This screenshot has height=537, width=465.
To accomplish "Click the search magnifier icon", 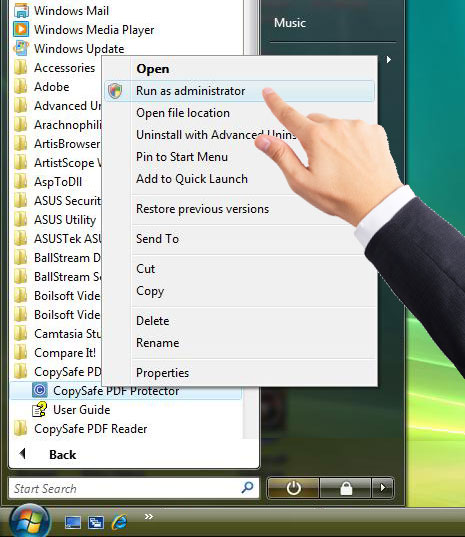I will coord(247,487).
